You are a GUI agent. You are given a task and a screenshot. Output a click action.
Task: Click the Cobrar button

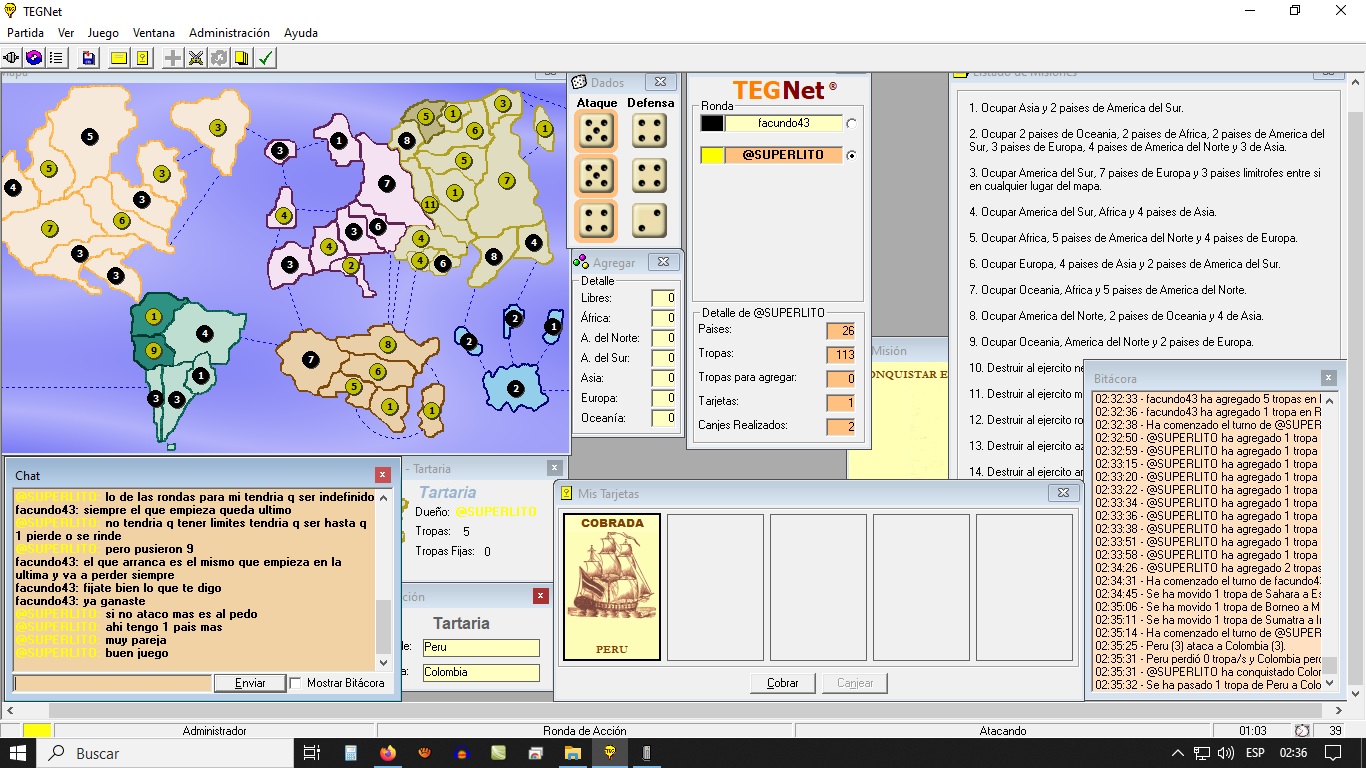[782, 683]
